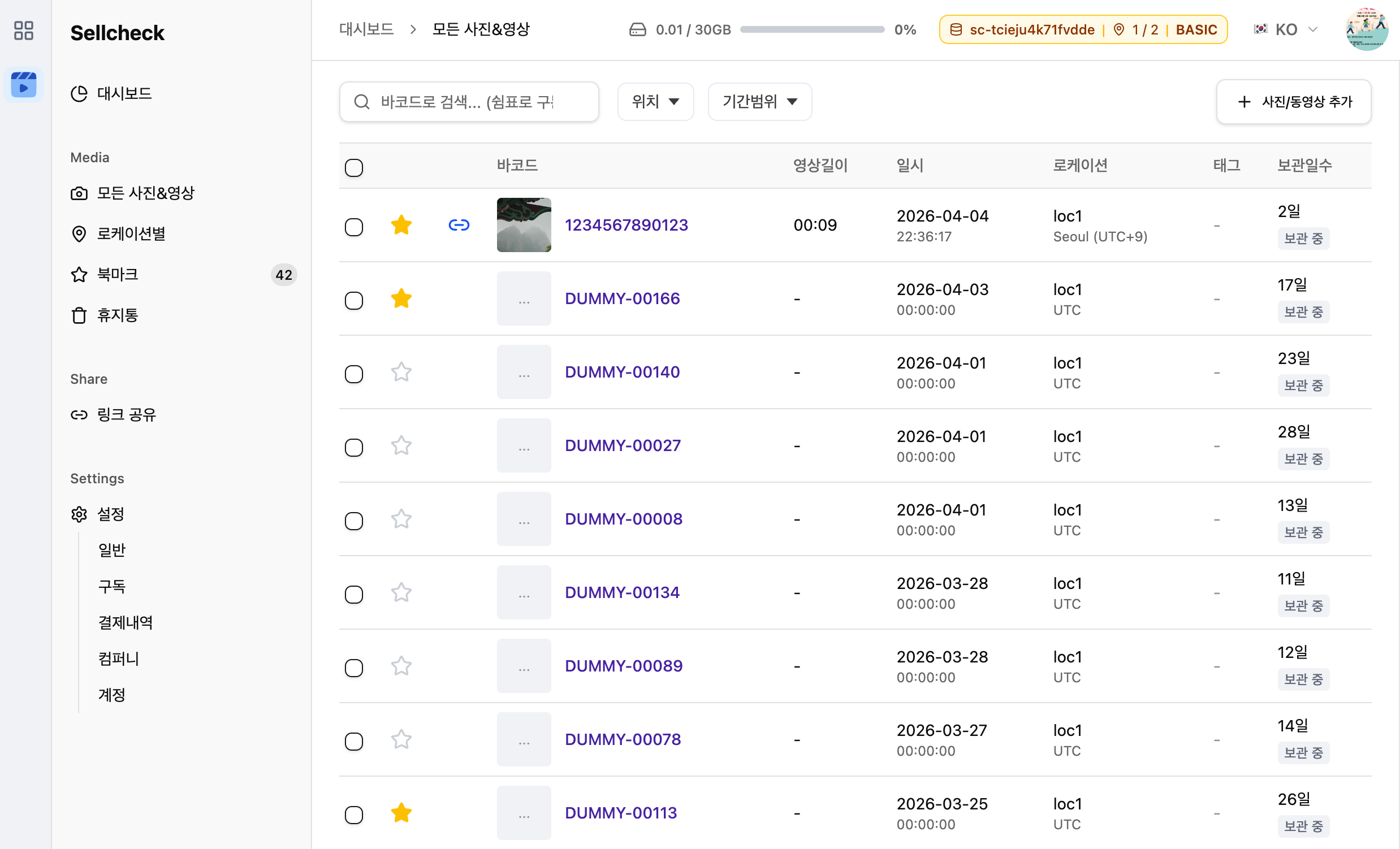1400x849 pixels.
Task: Open the 설정 gear icon
Action: click(x=79, y=514)
